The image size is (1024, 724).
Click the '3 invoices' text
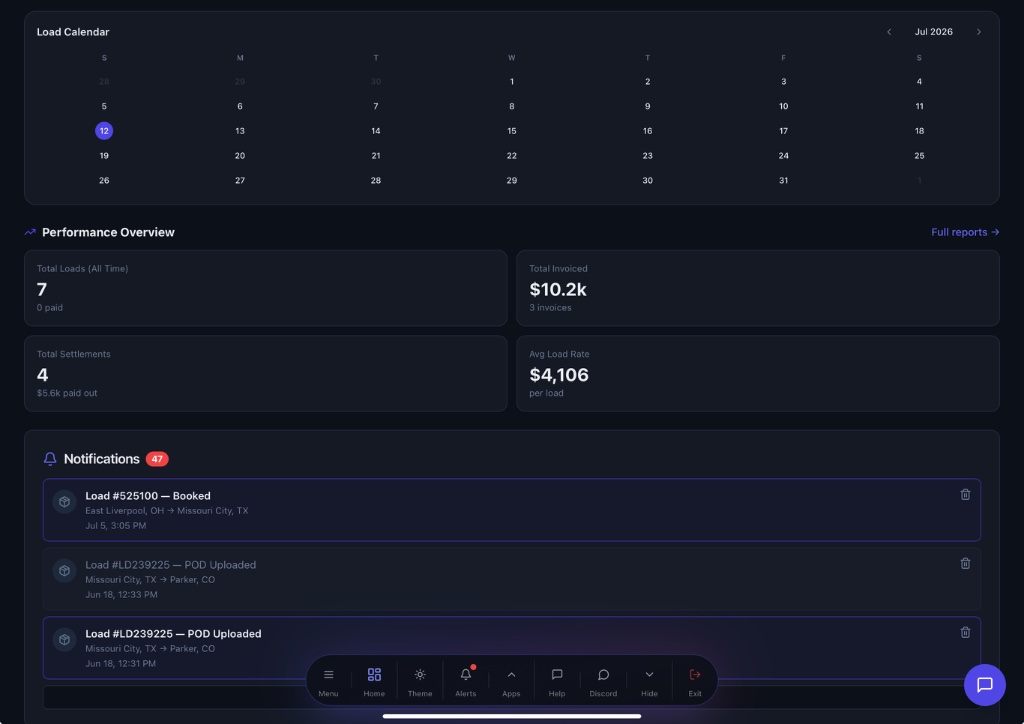pyautogui.click(x=550, y=307)
